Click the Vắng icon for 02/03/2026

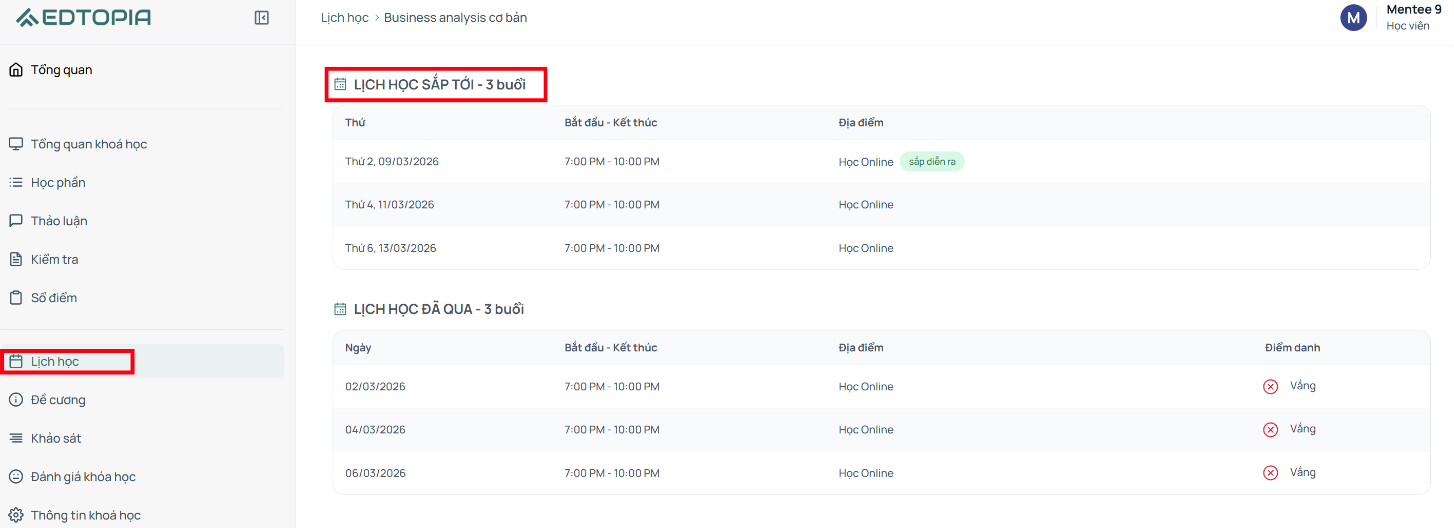[x=1271, y=386]
